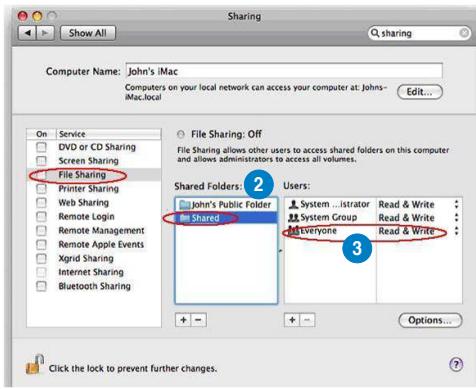Select Web Sharing label

(83, 203)
